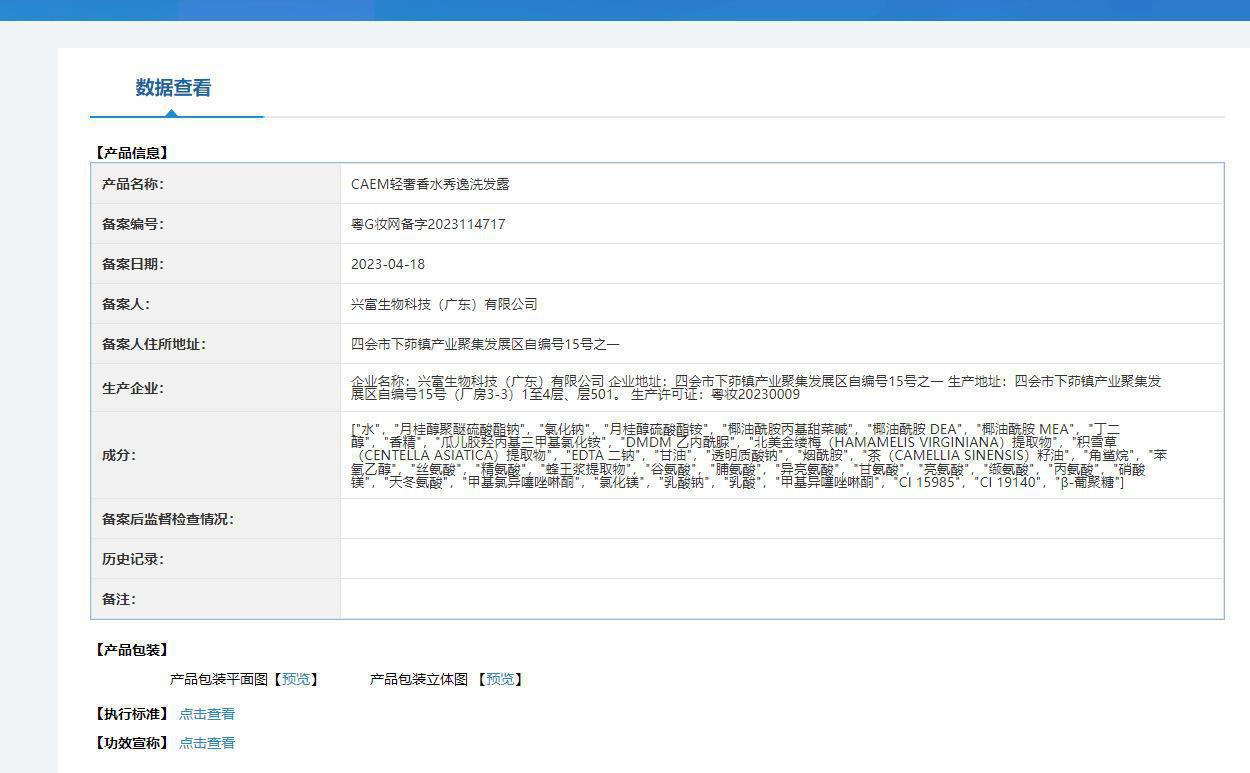Click registrant 兴富生物科技（广东）有限公司
1250x773 pixels.
tap(444, 304)
